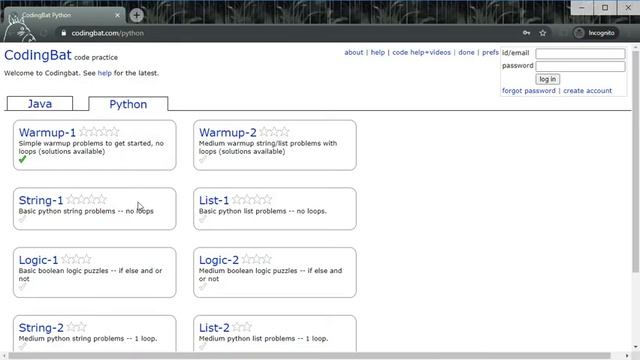
Task: Click the star rating beside Logic-1
Action: 76,259
